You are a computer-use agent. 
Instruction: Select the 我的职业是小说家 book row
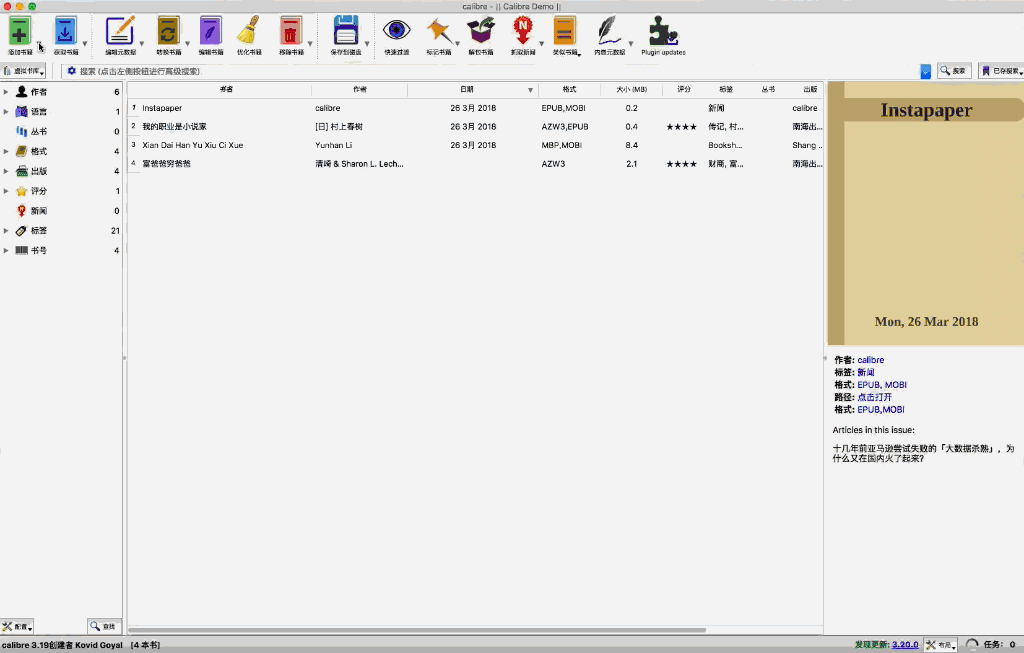click(475, 127)
